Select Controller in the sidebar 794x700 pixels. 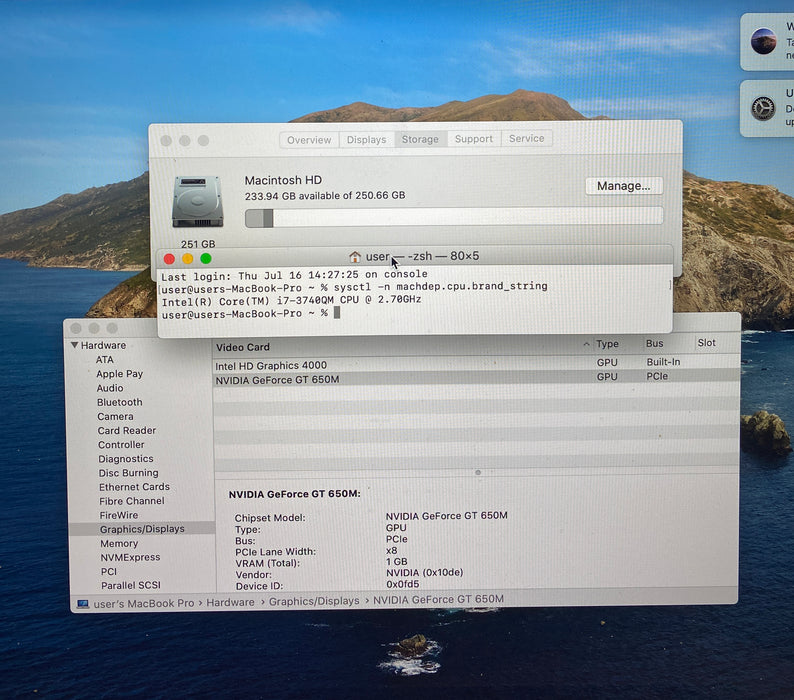pyautogui.click(x=121, y=445)
